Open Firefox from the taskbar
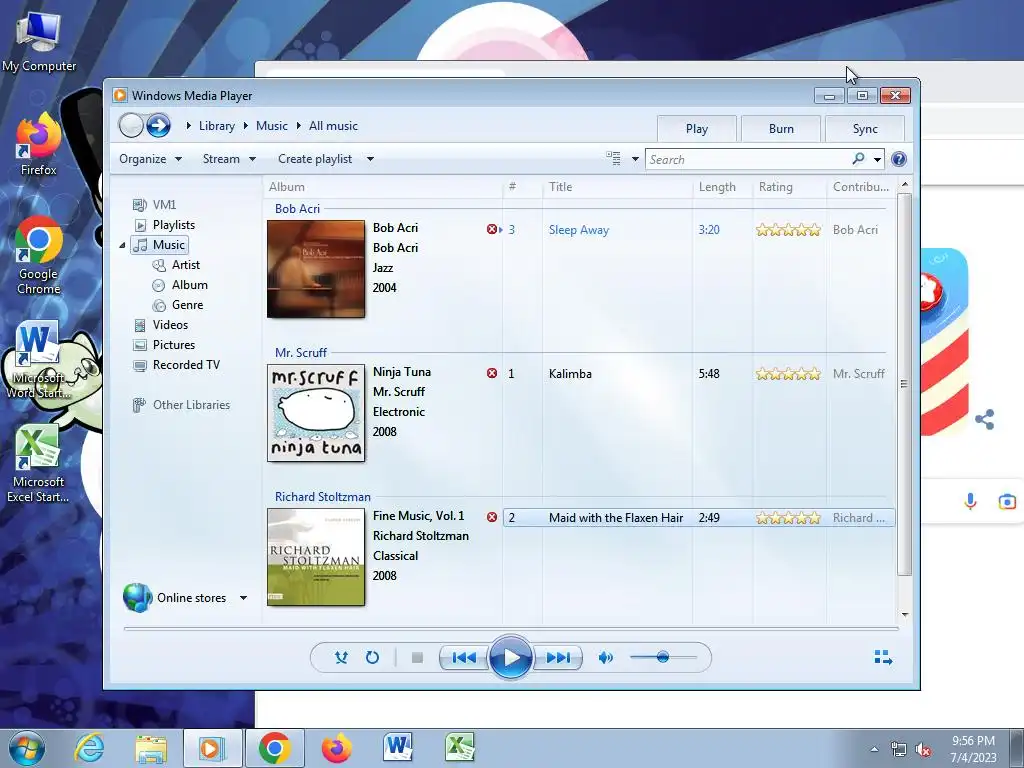The width and height of the screenshot is (1024, 768). pos(336,748)
